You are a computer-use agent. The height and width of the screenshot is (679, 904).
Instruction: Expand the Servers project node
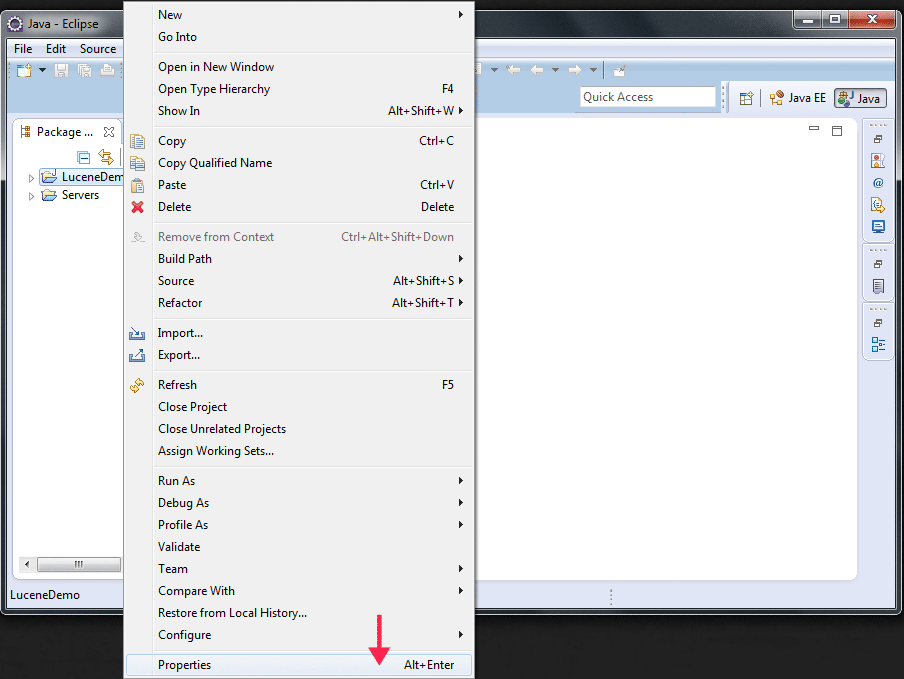[x=31, y=196]
